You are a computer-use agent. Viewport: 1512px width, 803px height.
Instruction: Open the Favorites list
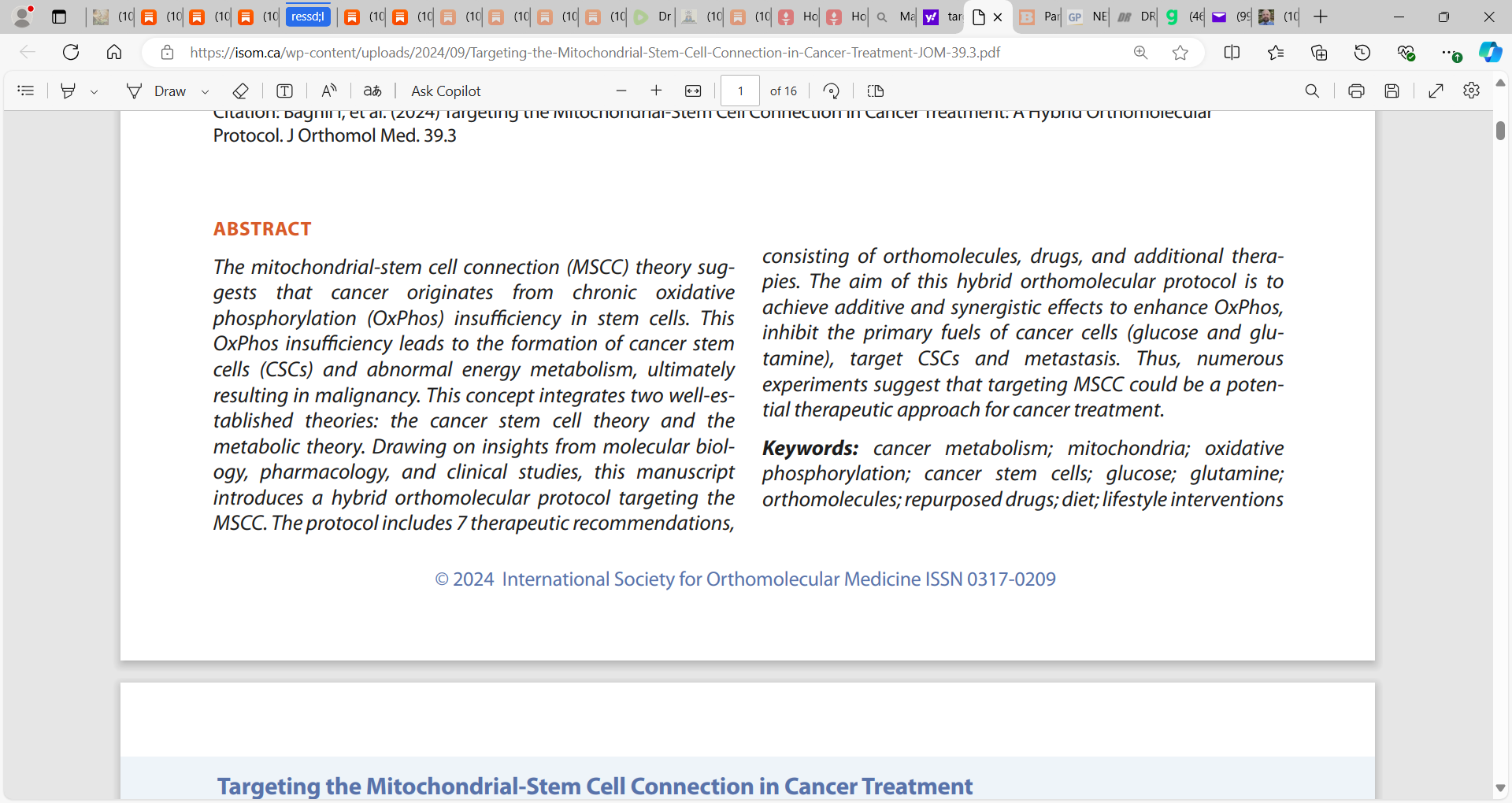click(1276, 53)
